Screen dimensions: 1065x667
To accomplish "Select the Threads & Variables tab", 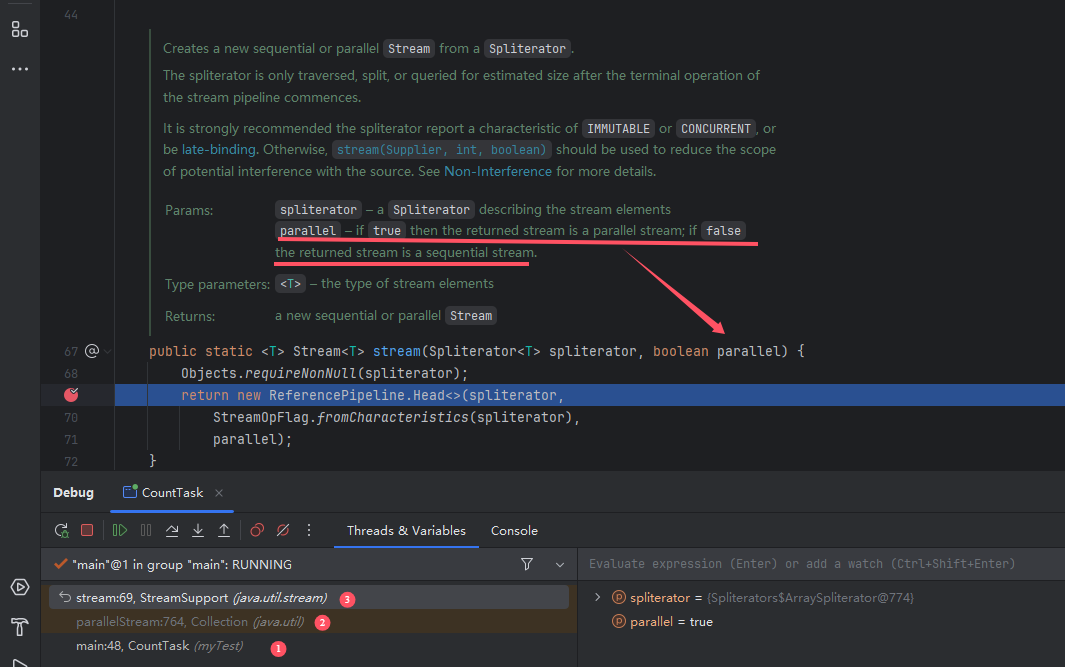I will (x=406, y=531).
